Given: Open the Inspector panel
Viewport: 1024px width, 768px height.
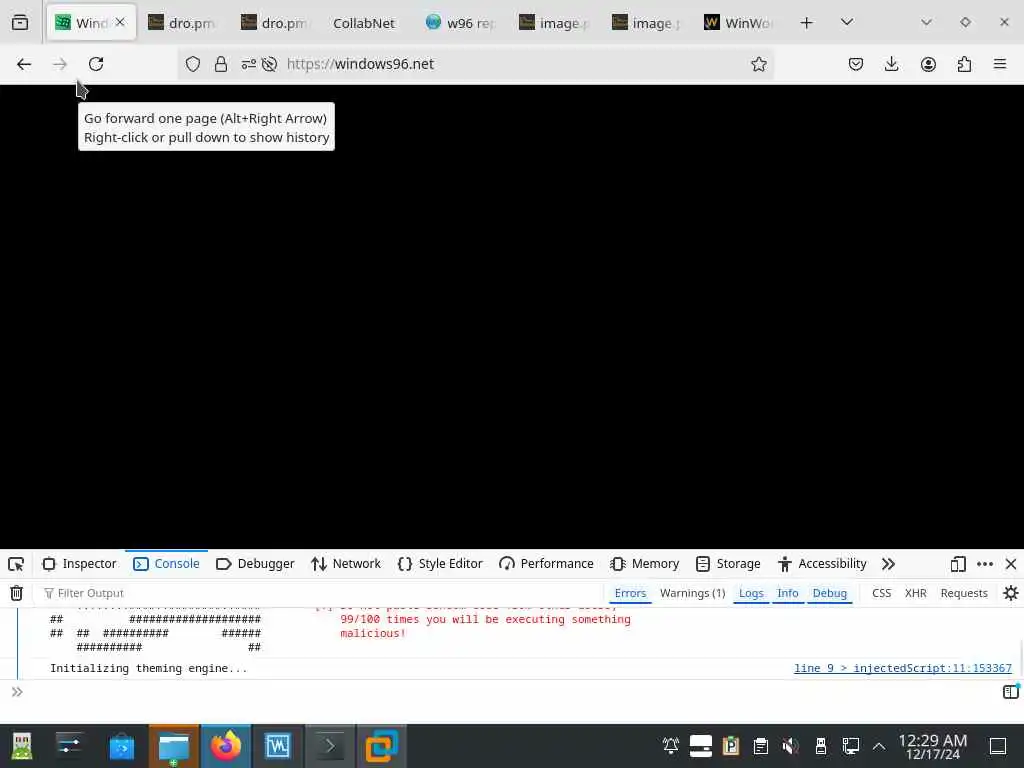Looking at the screenshot, I should click(x=79, y=564).
